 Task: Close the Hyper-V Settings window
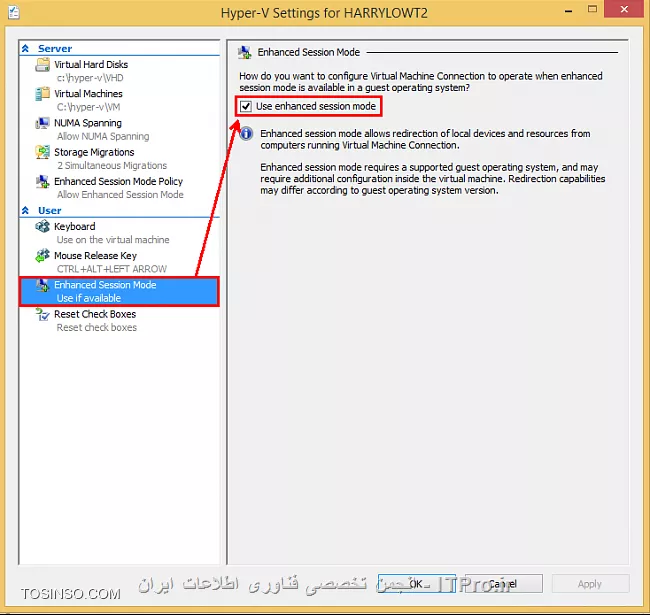[x=624, y=9]
